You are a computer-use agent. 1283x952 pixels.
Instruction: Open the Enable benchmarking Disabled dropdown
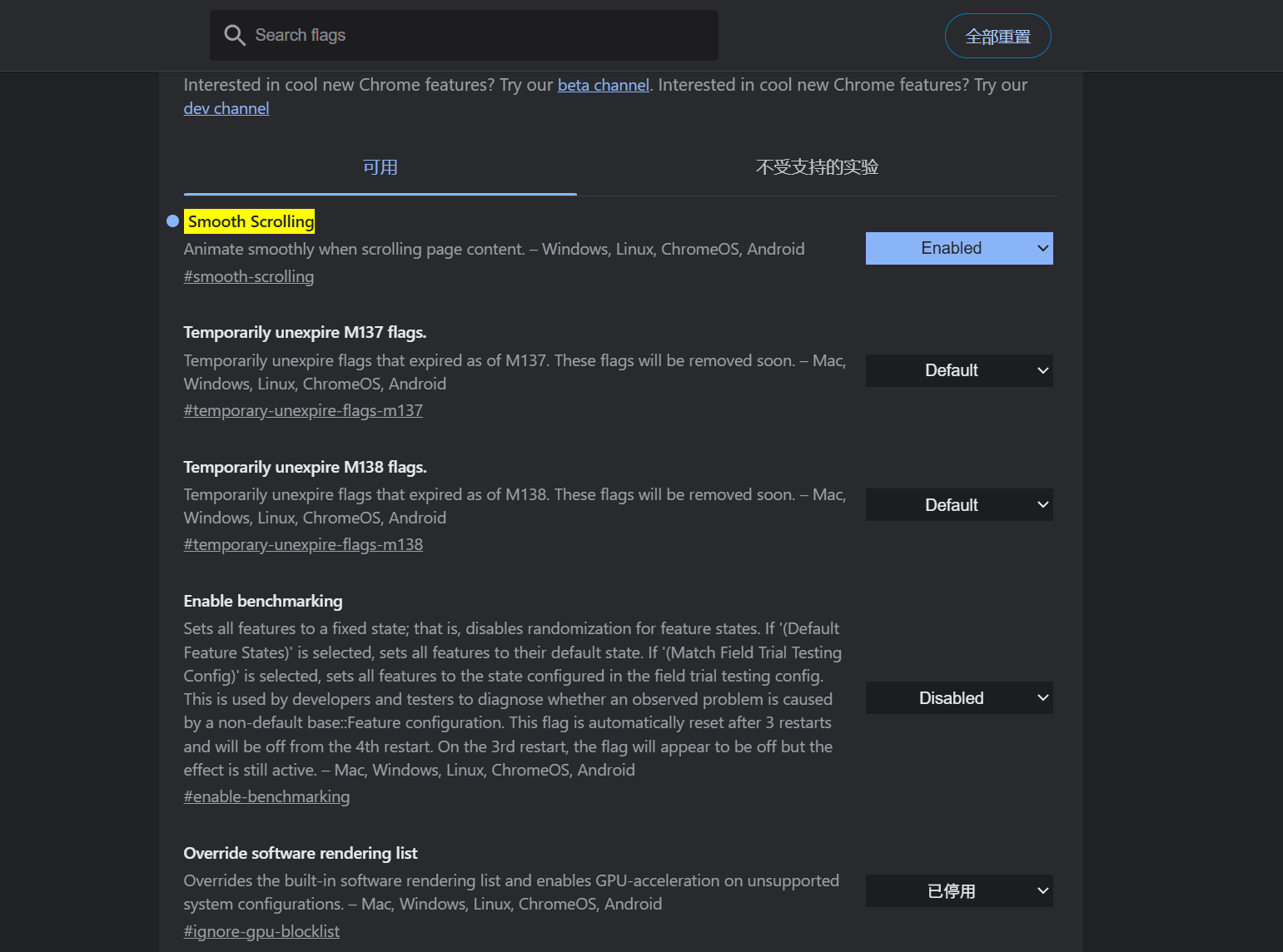(x=959, y=698)
